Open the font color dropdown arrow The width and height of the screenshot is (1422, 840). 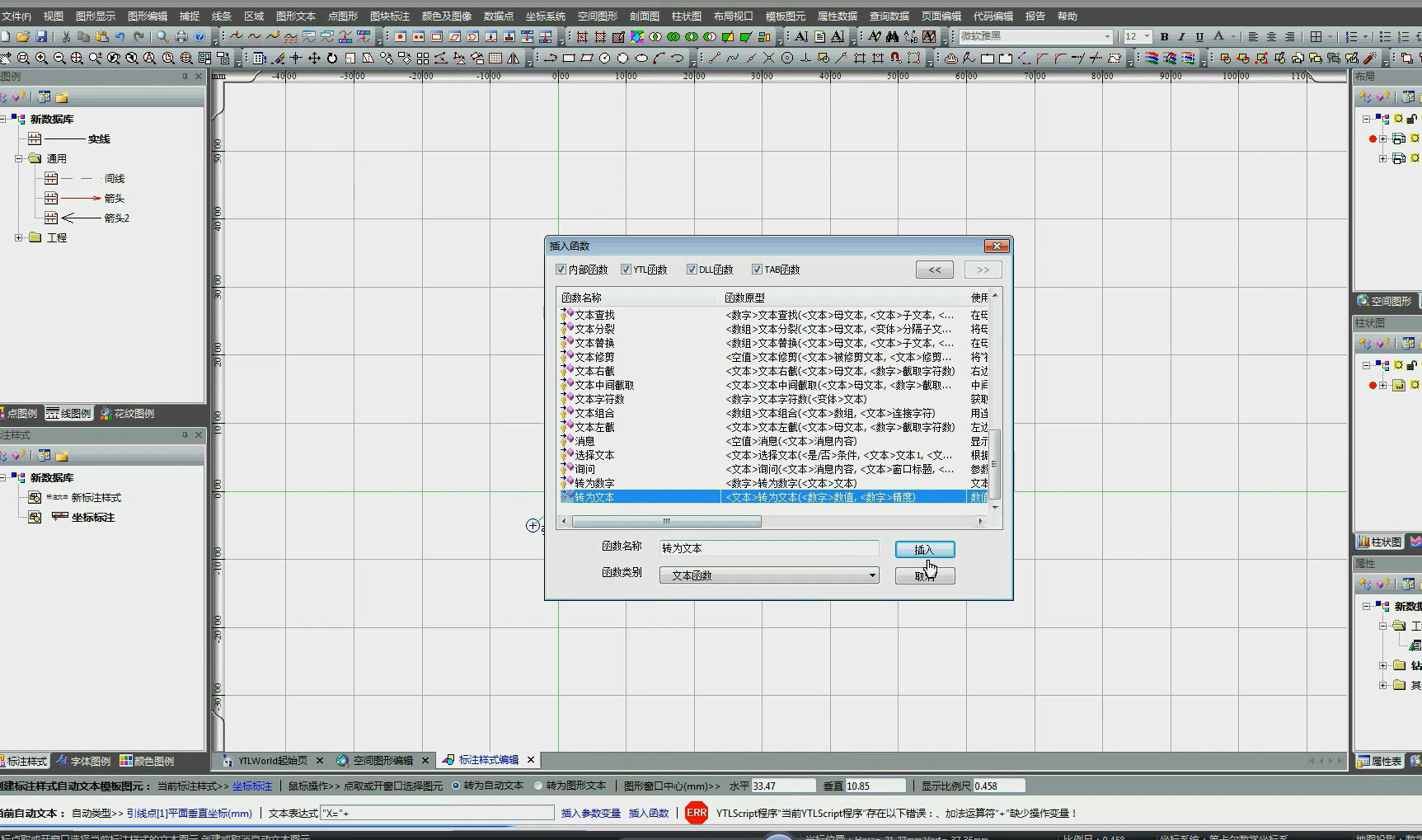1233,36
